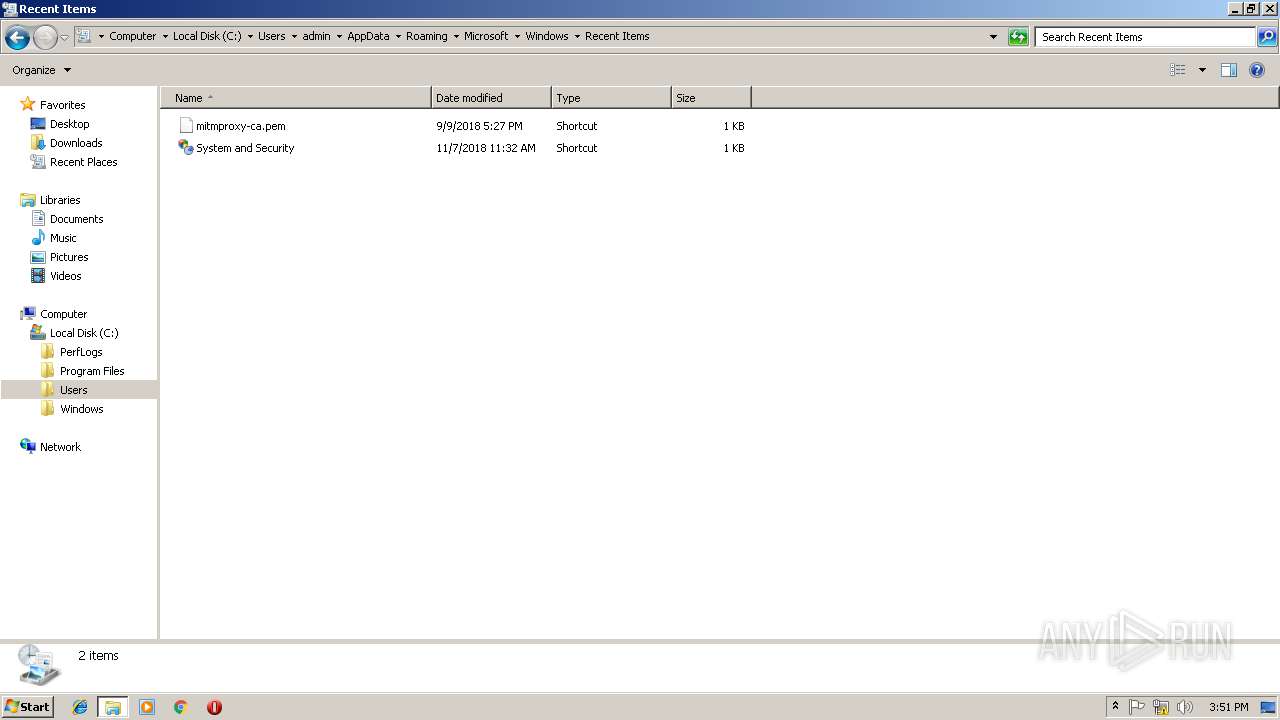Click Computer in the address breadcrumb

pos(133,36)
